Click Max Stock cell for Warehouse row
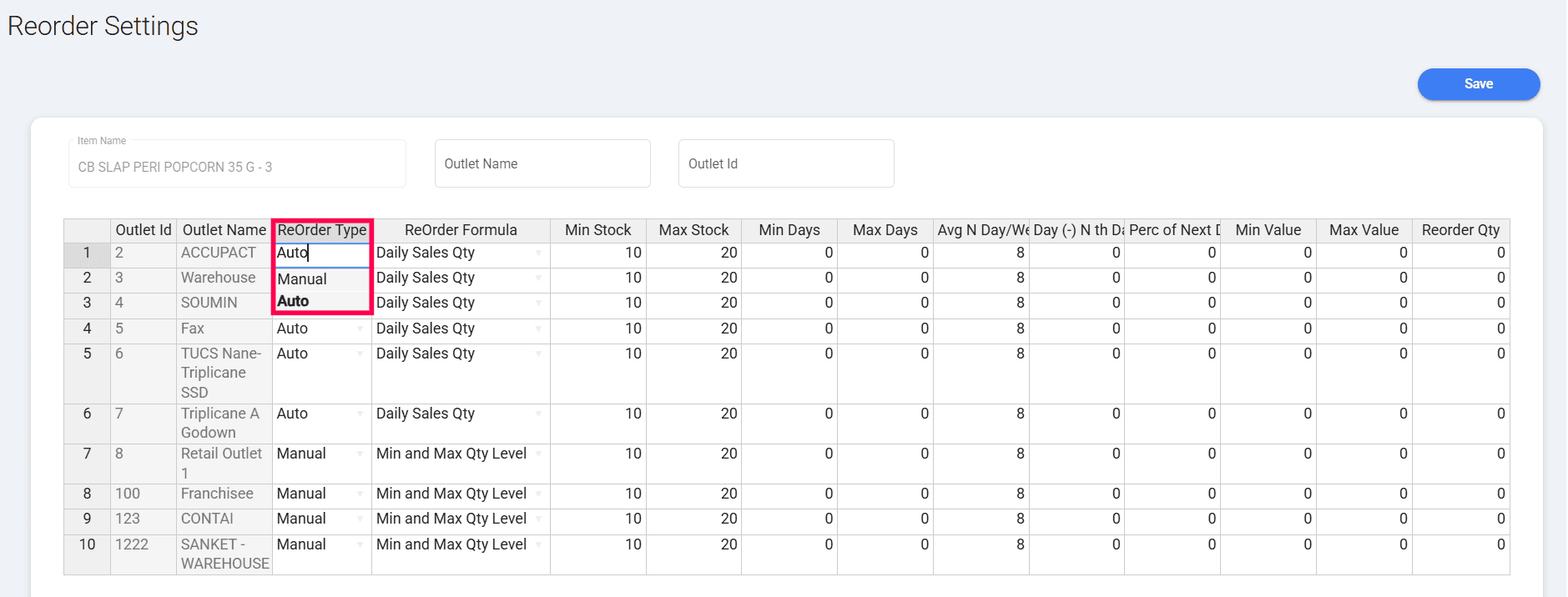Screen dimensions: 1568x597 point(693,278)
